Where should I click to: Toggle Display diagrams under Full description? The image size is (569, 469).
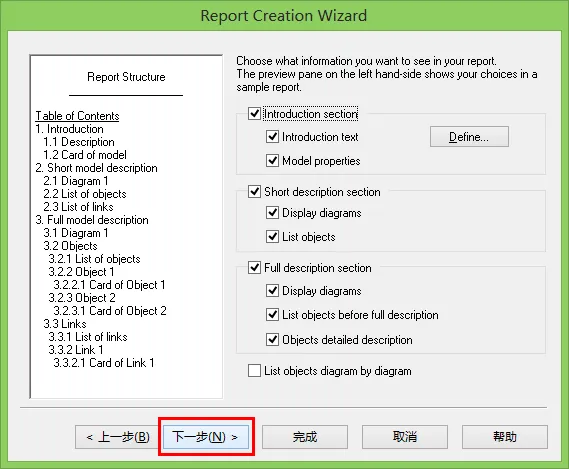(272, 291)
